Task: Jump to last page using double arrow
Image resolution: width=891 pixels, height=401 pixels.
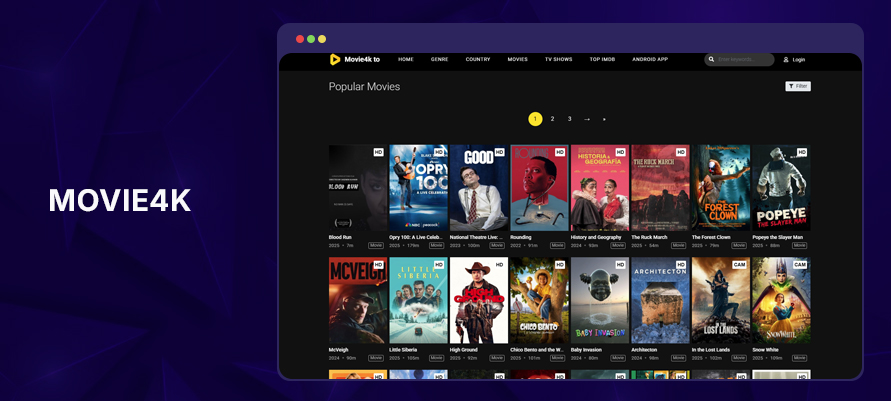Action: (604, 119)
